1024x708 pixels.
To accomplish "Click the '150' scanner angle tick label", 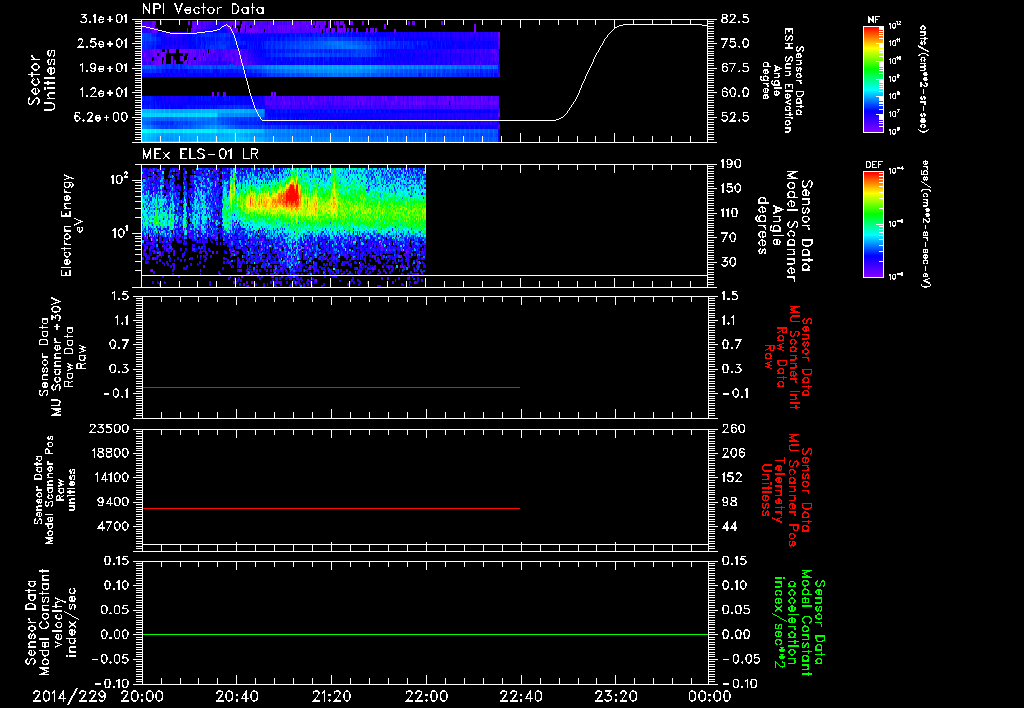I will click(x=731, y=189).
